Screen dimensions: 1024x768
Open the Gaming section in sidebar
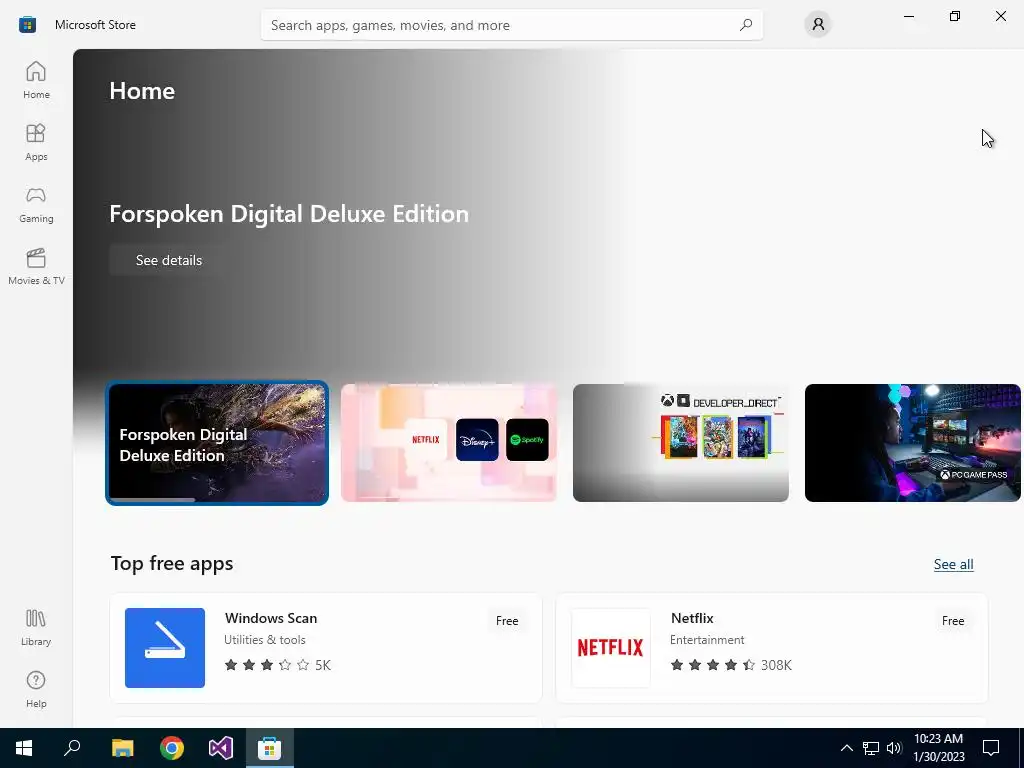[36, 204]
